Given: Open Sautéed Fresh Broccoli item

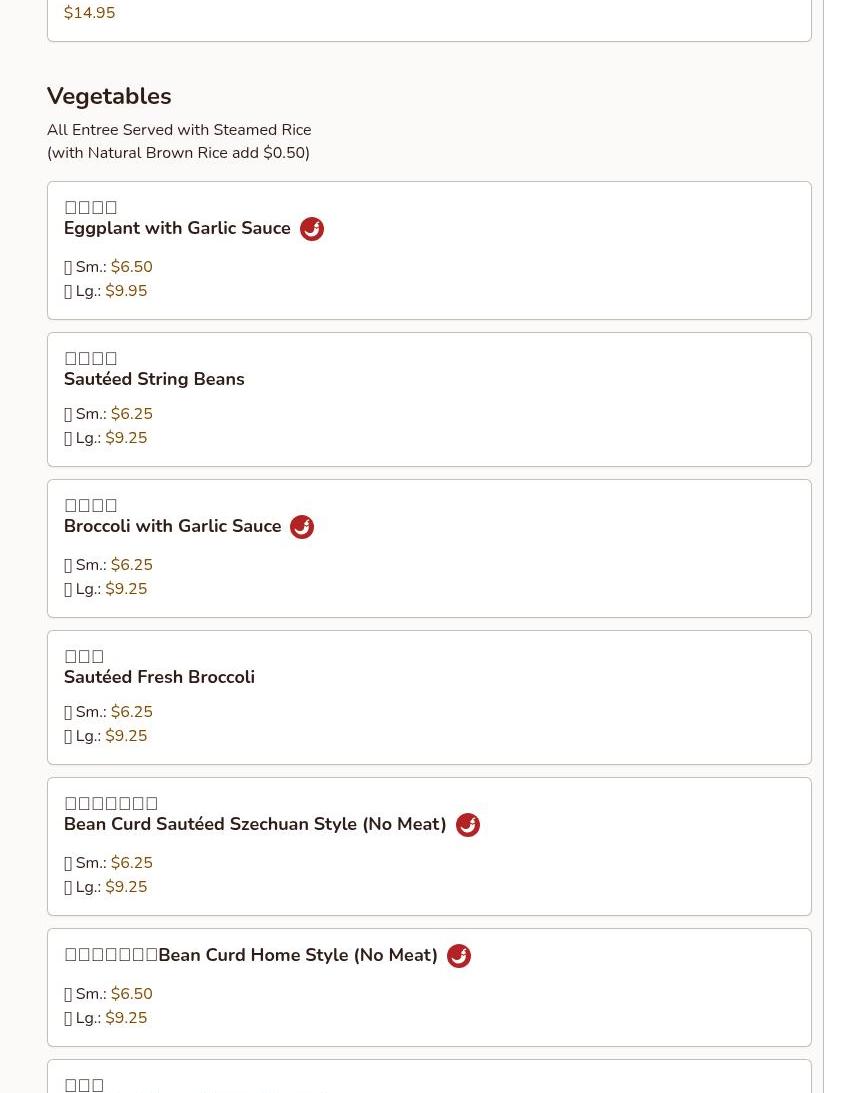Looking at the screenshot, I should click(x=159, y=677).
